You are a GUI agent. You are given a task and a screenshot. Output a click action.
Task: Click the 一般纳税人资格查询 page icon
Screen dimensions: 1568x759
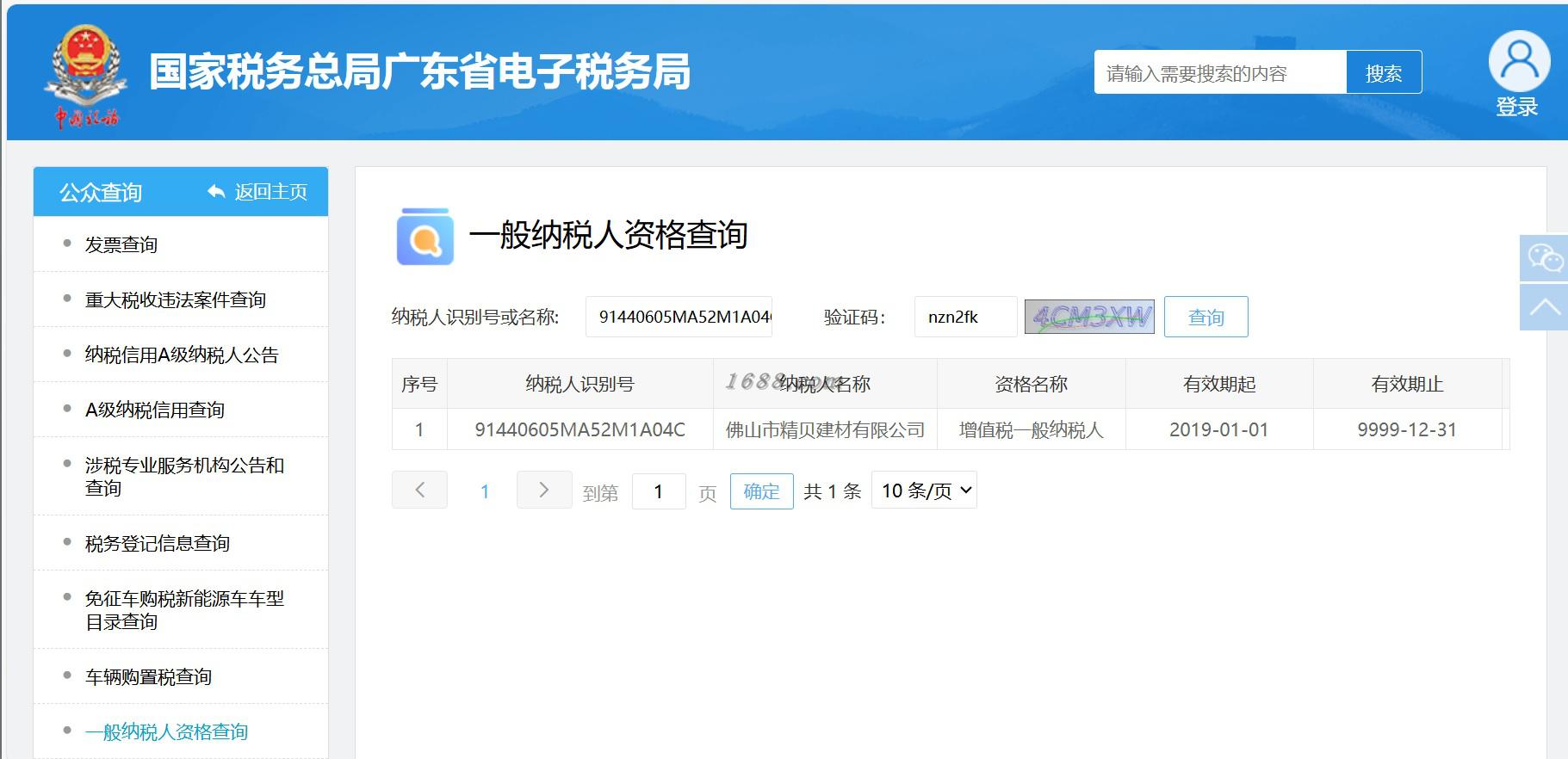tap(425, 236)
